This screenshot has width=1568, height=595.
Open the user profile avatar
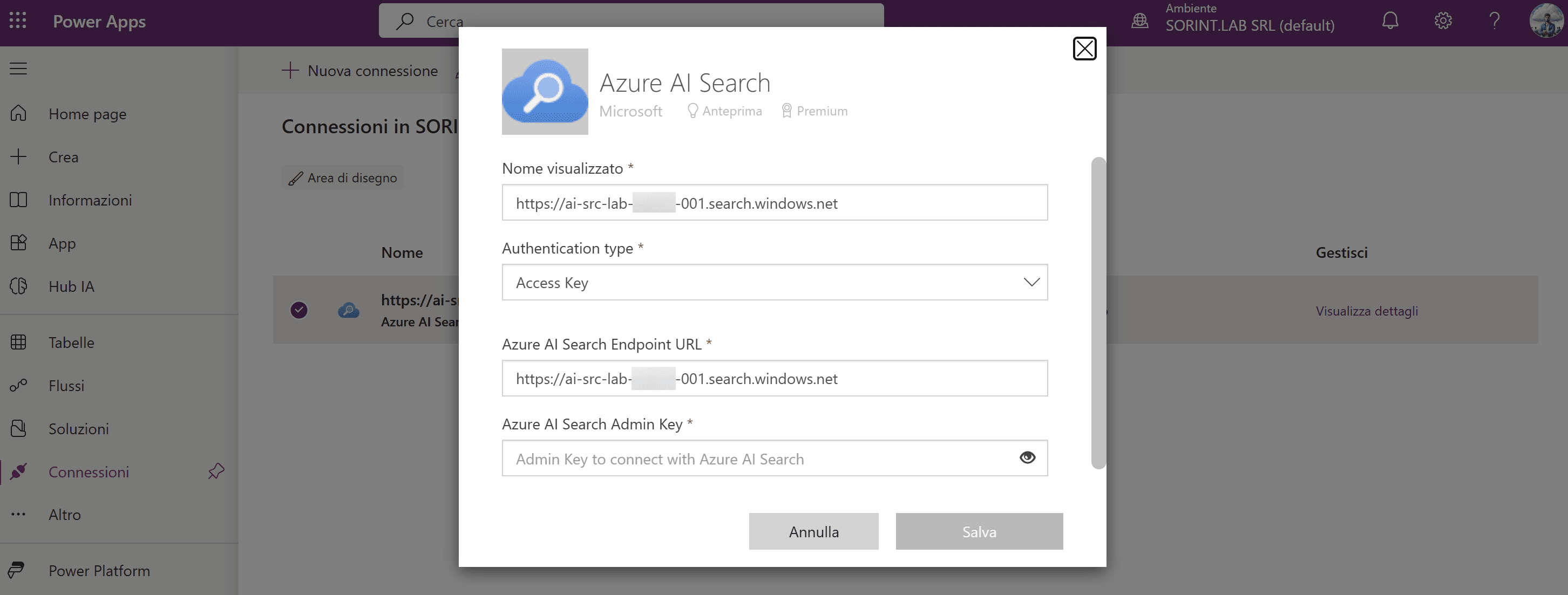pos(1546,20)
